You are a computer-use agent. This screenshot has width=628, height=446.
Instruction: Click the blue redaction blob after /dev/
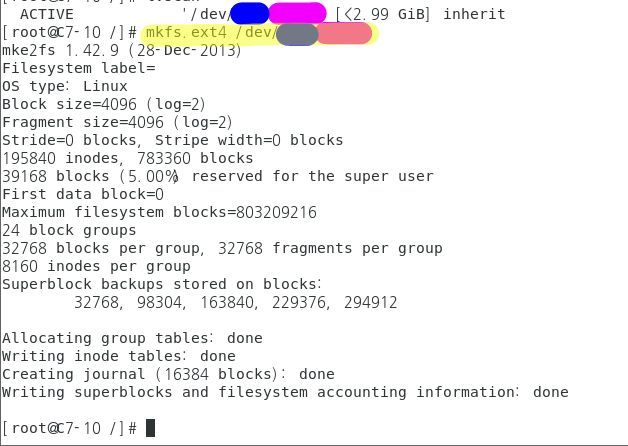tap(250, 13)
